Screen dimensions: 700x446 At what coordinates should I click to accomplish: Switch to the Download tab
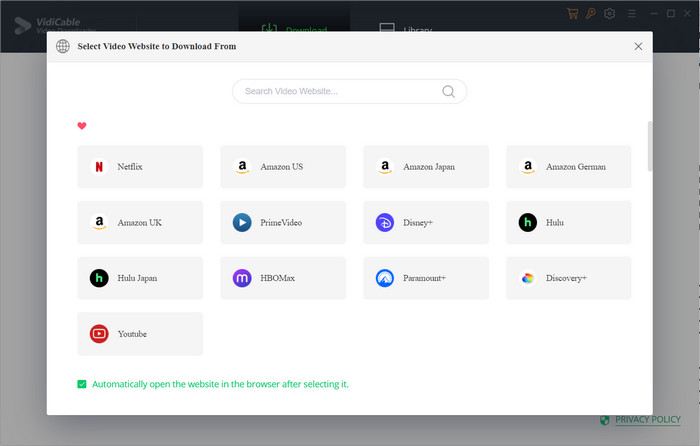[294, 29]
